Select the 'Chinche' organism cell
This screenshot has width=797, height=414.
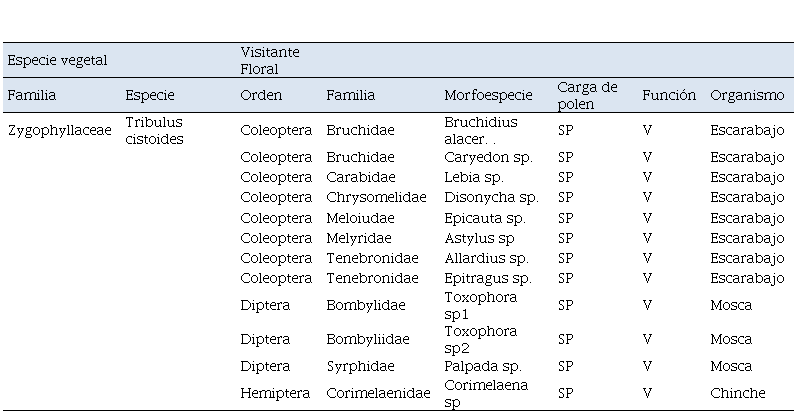738,394
